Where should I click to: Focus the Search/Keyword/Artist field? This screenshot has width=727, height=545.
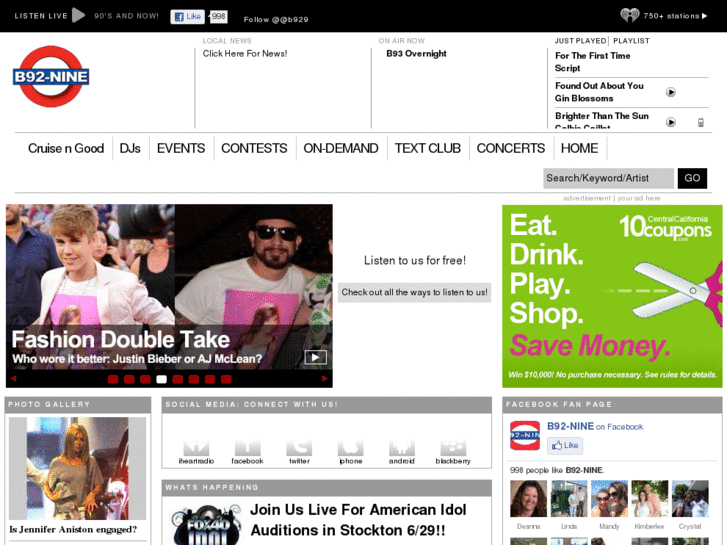coord(608,178)
